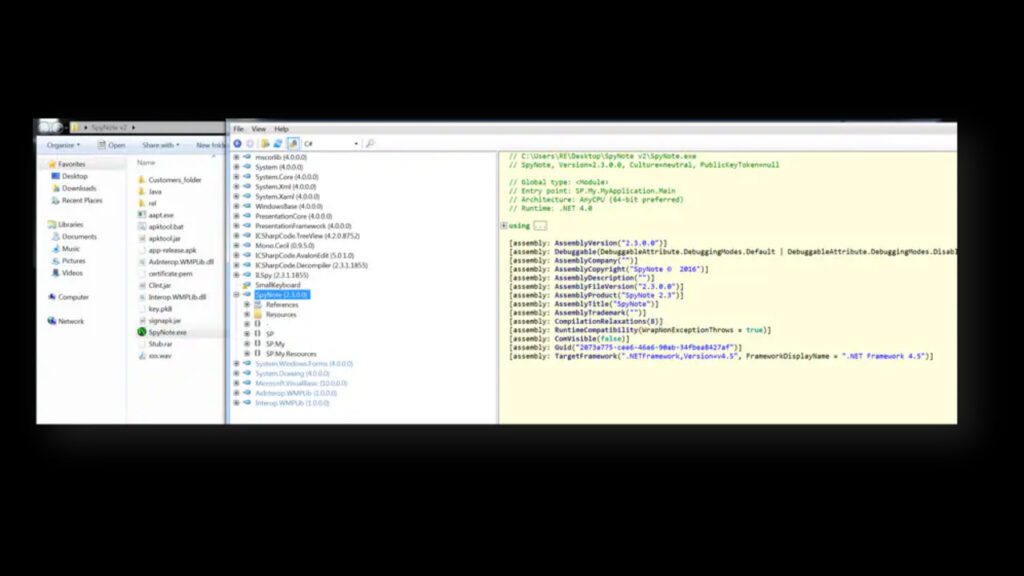
Task: Select System.Windows.Forms in the assembly tree
Action: click(x=304, y=364)
